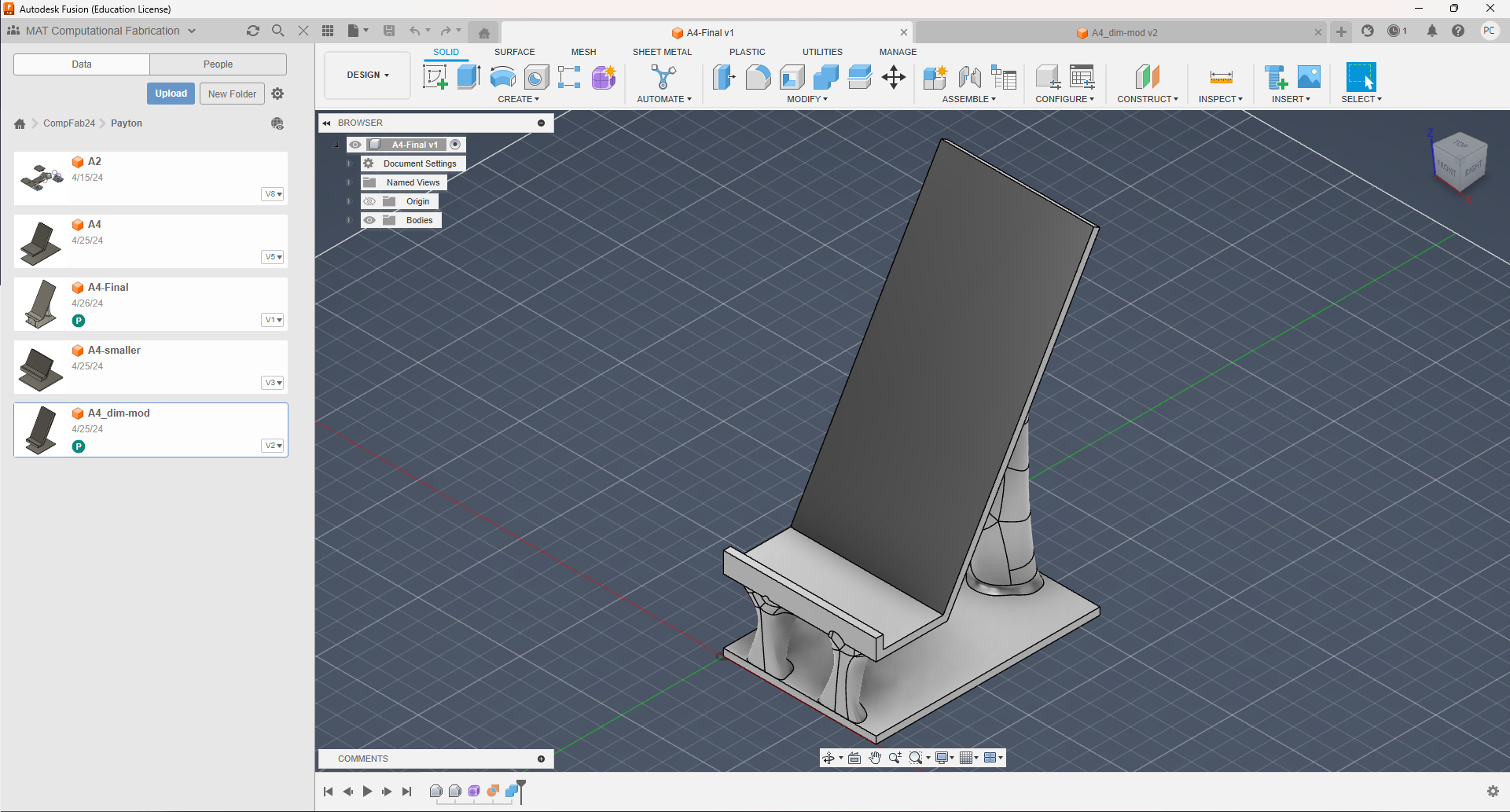Open the CONSTRUCT dropdown menu
Image resolution: width=1510 pixels, height=812 pixels.
click(1148, 99)
